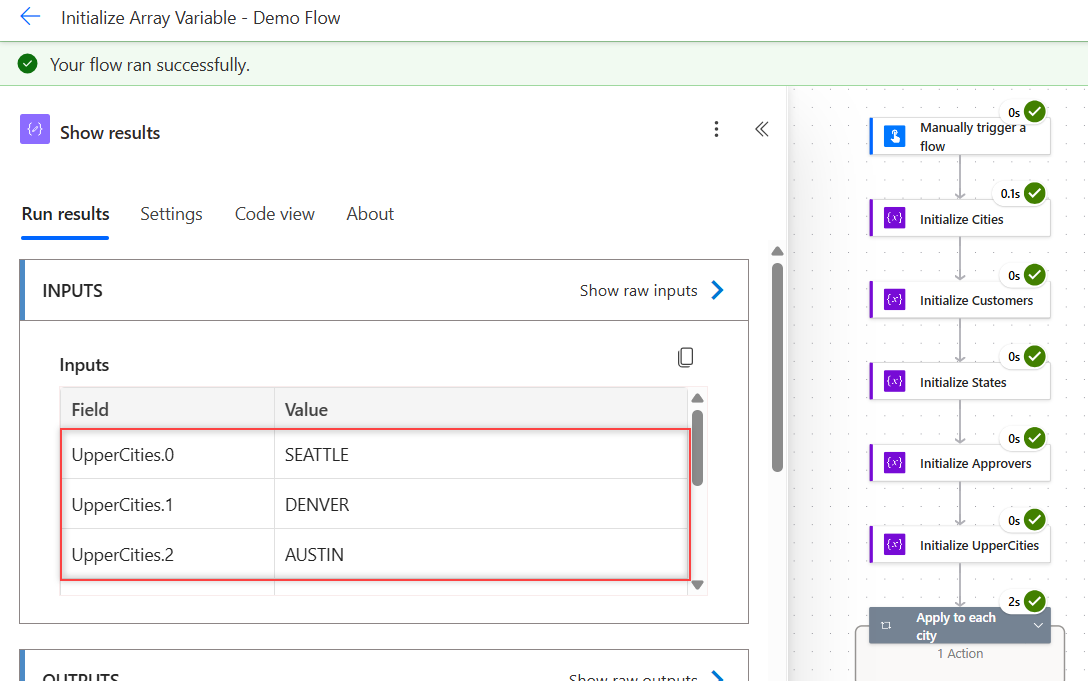This screenshot has height=681, width=1088.
Task: Select the Initialize Approvers node
Action: pos(960,462)
